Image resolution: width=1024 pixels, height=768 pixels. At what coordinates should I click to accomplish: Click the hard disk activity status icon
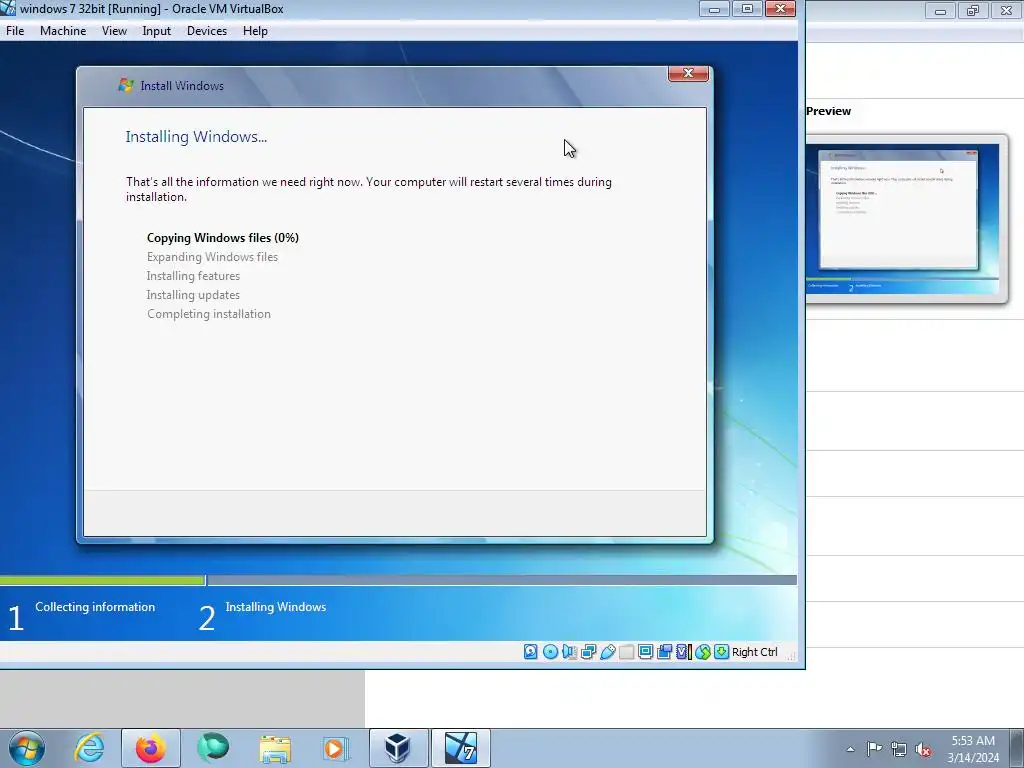[531, 652]
